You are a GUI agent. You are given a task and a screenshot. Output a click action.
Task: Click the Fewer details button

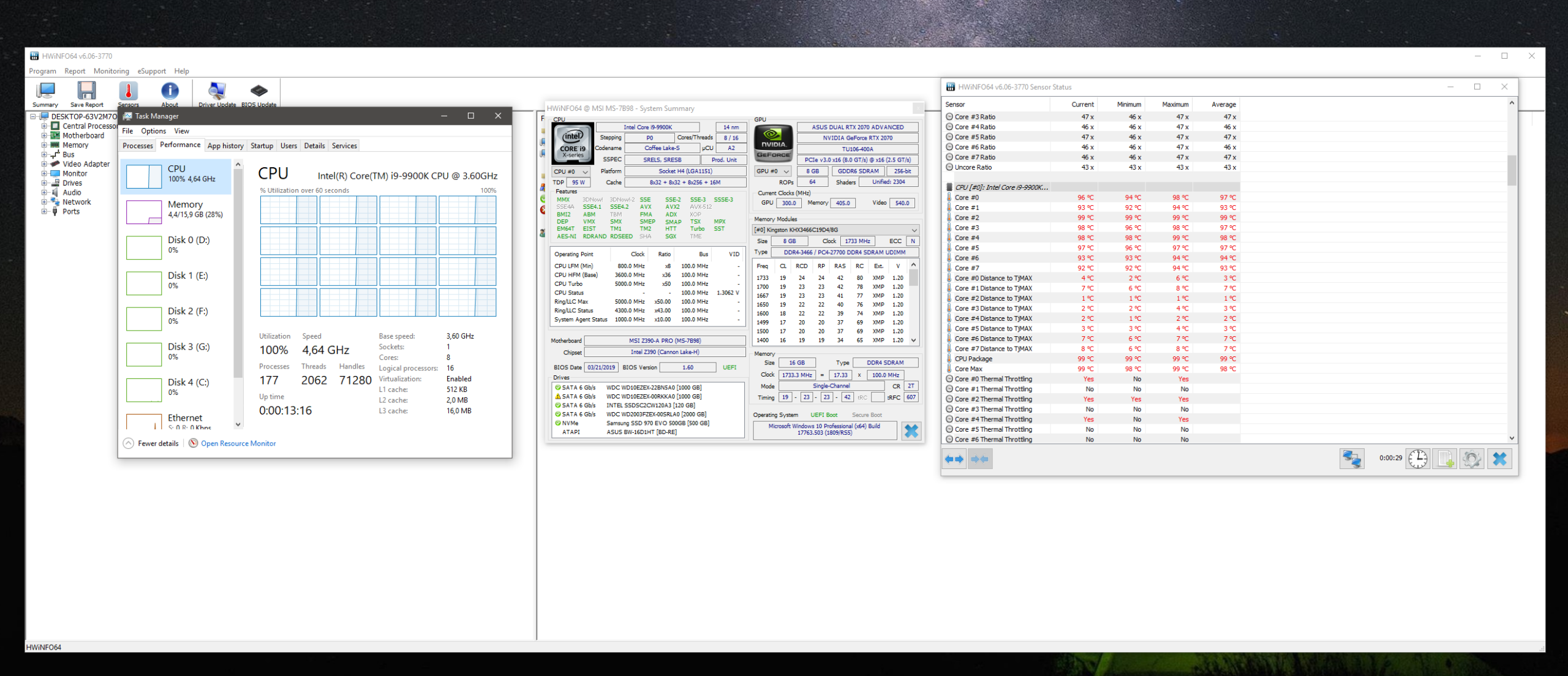pos(151,443)
